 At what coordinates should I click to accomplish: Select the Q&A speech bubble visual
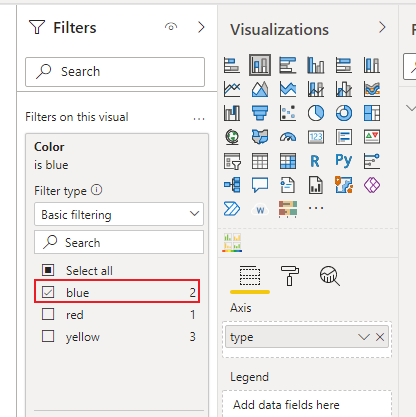tap(260, 185)
